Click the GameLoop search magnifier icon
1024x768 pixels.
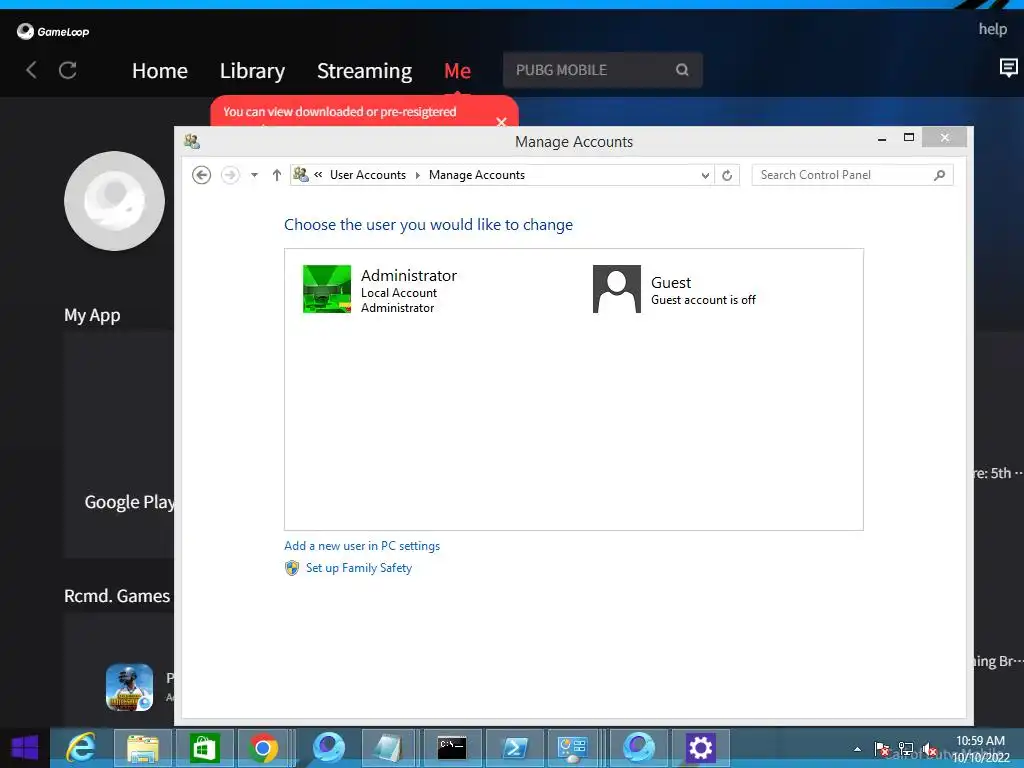tap(682, 70)
